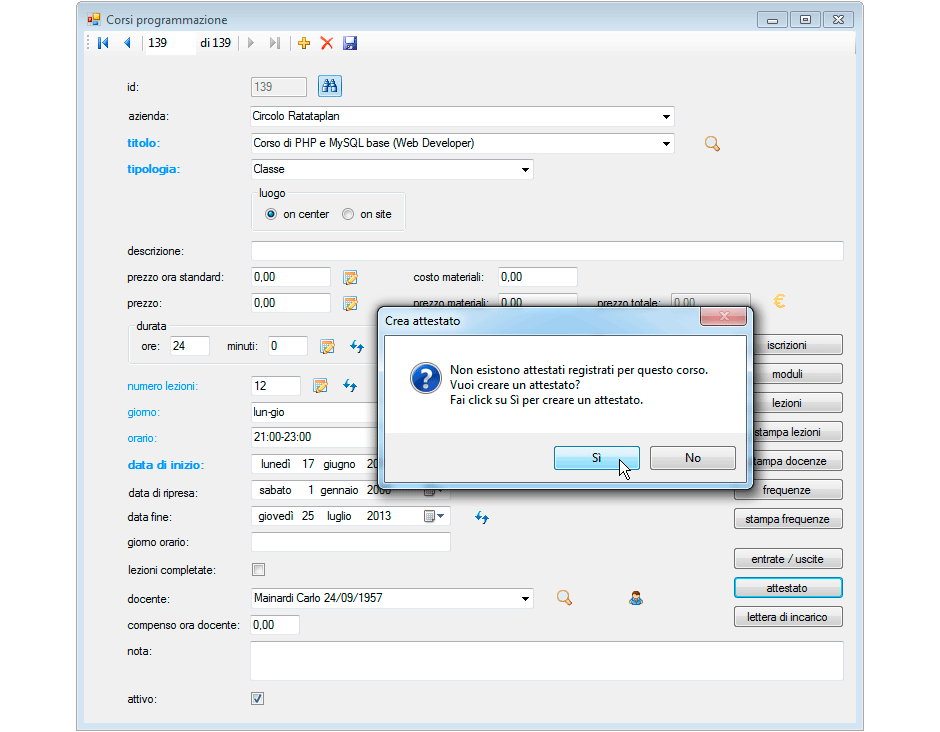Add a new record with the plus icon

(x=304, y=43)
